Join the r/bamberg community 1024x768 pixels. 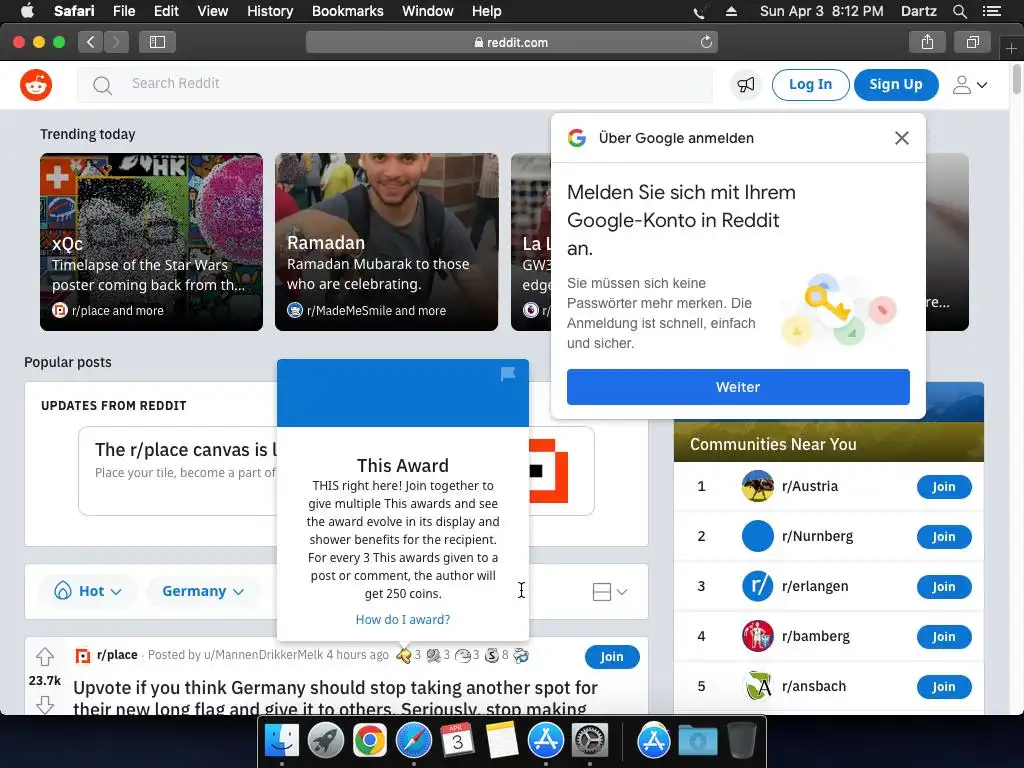click(944, 637)
